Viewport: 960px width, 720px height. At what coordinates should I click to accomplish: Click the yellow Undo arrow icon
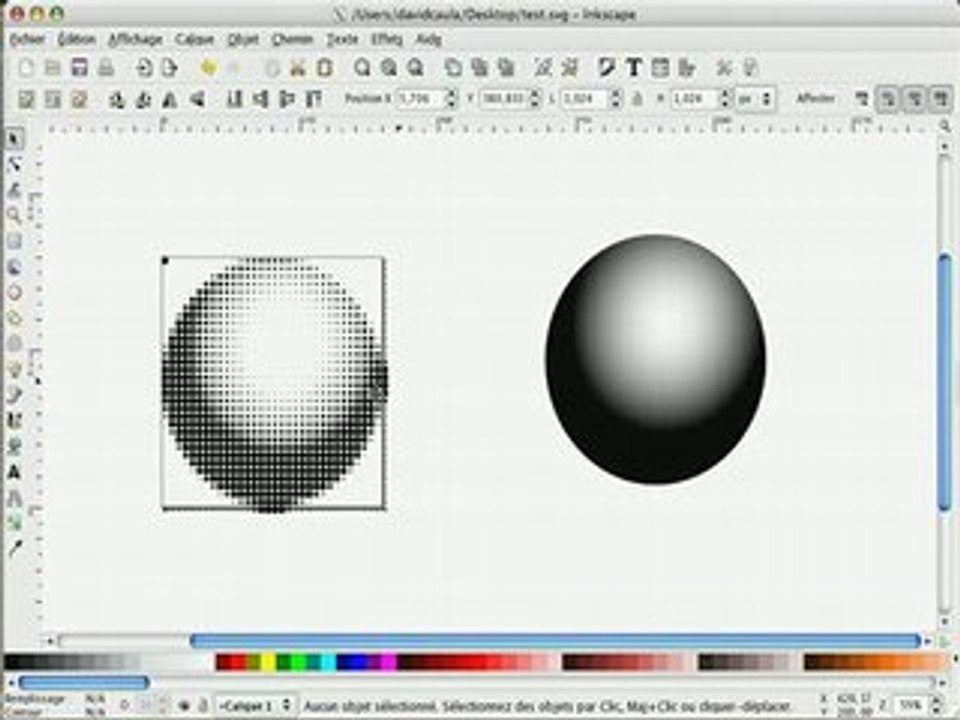[209, 67]
